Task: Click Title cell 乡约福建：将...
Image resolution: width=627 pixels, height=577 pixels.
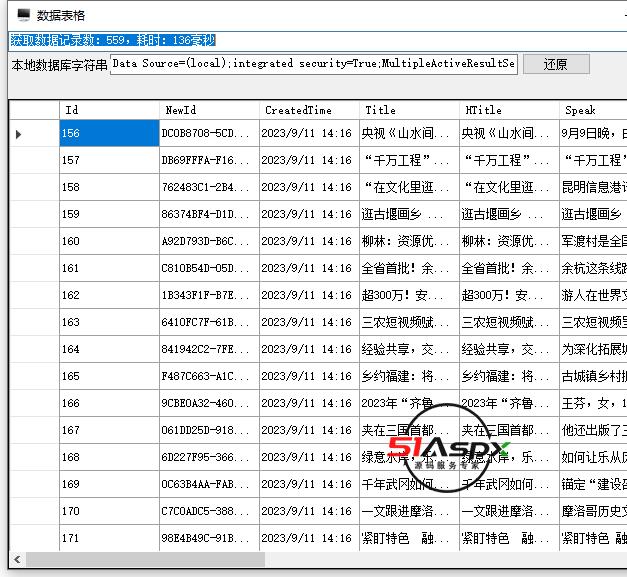Action: tap(409, 376)
